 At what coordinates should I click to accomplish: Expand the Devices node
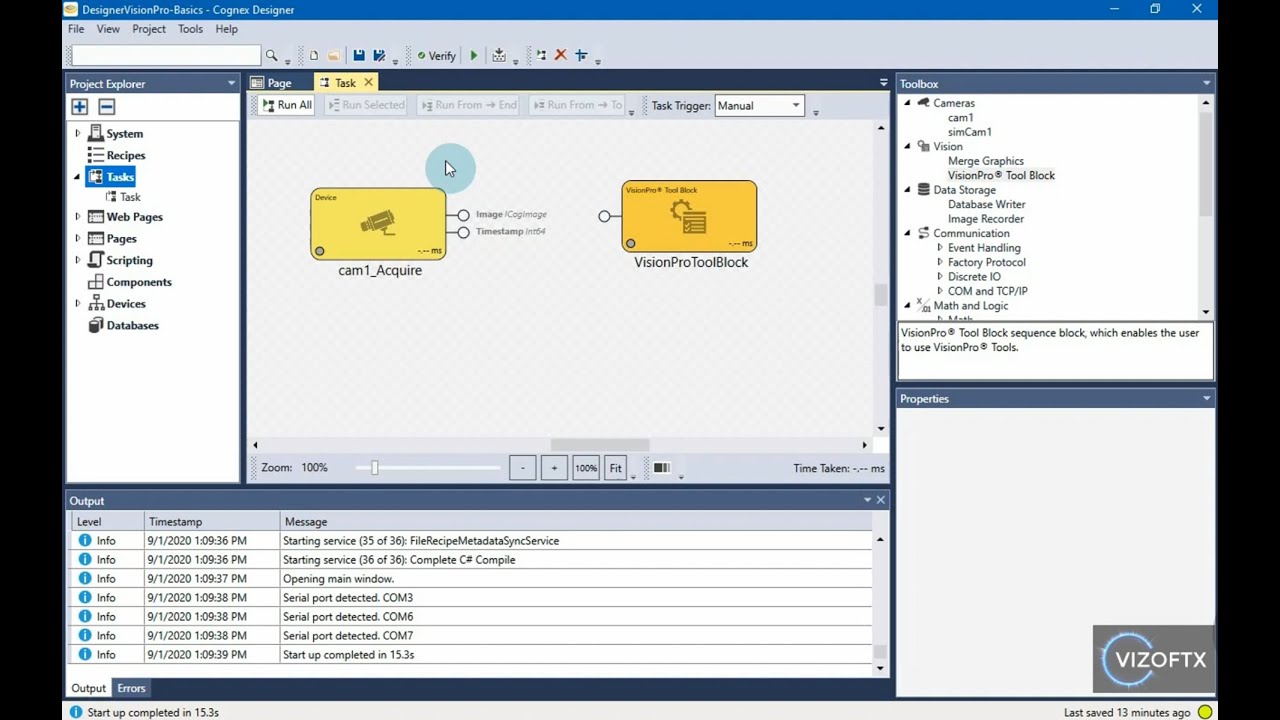(x=77, y=304)
